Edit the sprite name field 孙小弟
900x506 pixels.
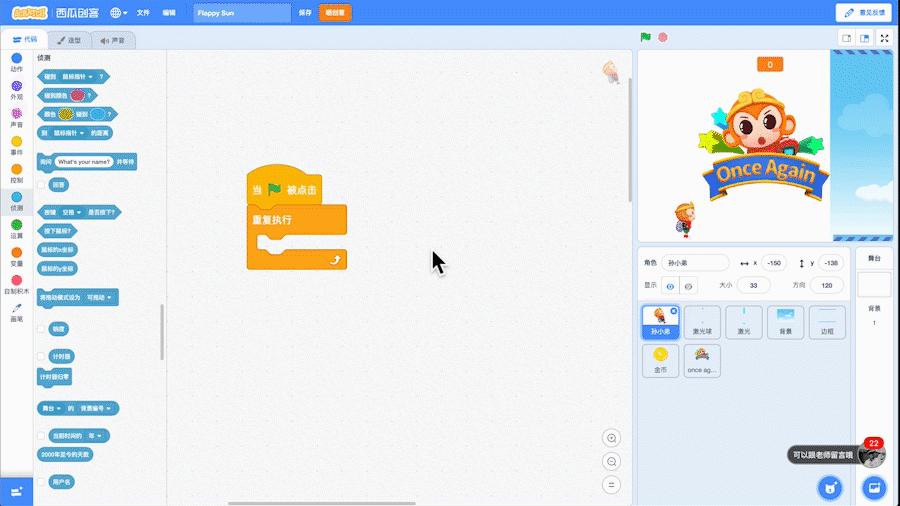[695, 263]
